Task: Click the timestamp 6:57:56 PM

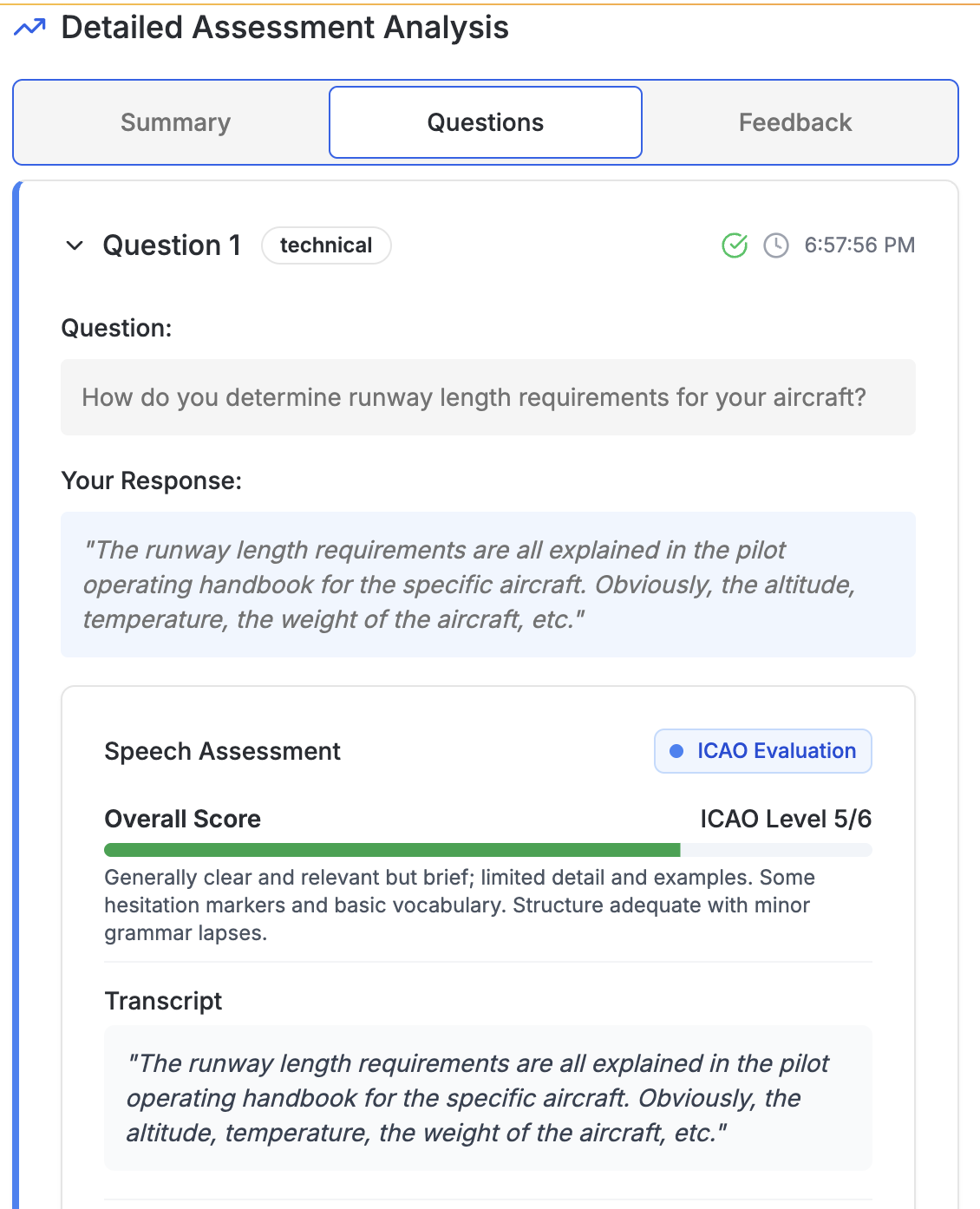Action: point(859,245)
